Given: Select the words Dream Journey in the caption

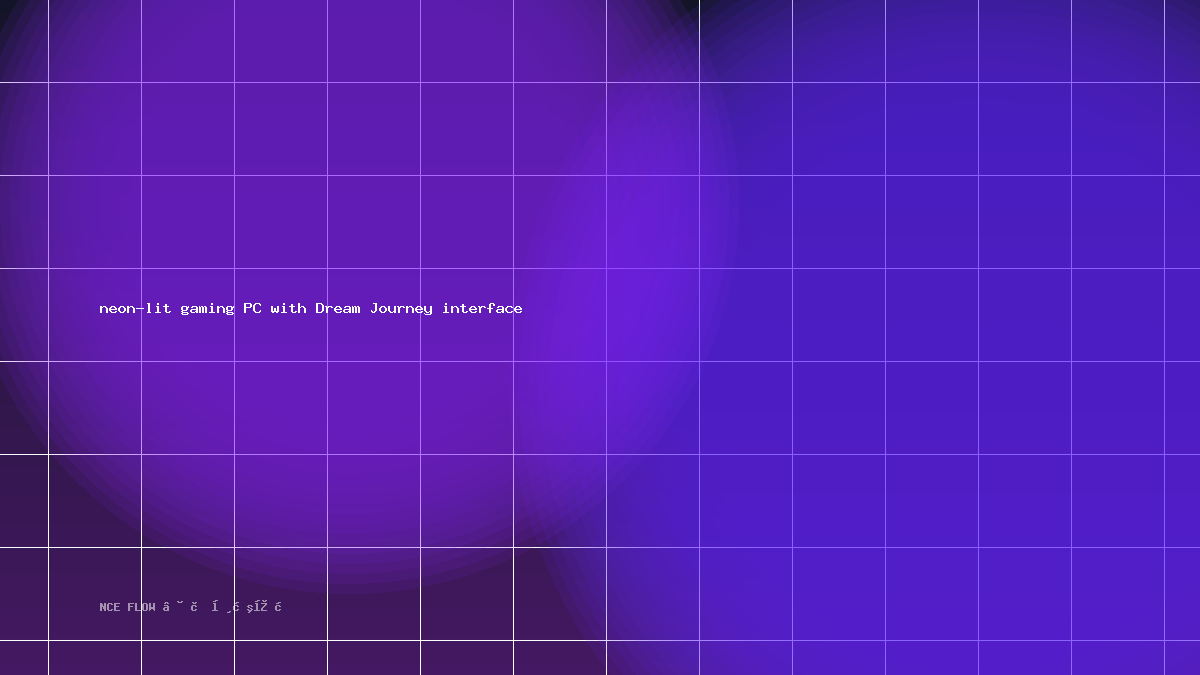Looking at the screenshot, I should 374,308.
